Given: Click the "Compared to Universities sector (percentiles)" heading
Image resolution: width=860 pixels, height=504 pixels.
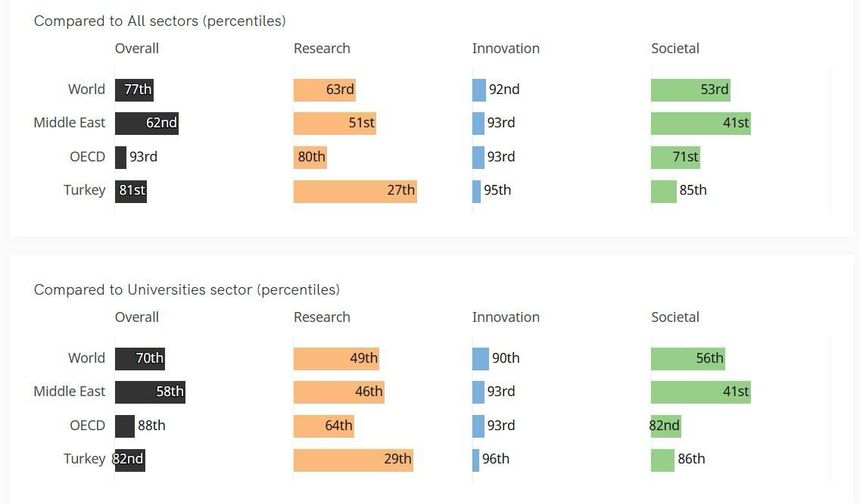Looking at the screenshot, I should pyautogui.click(x=187, y=290).
